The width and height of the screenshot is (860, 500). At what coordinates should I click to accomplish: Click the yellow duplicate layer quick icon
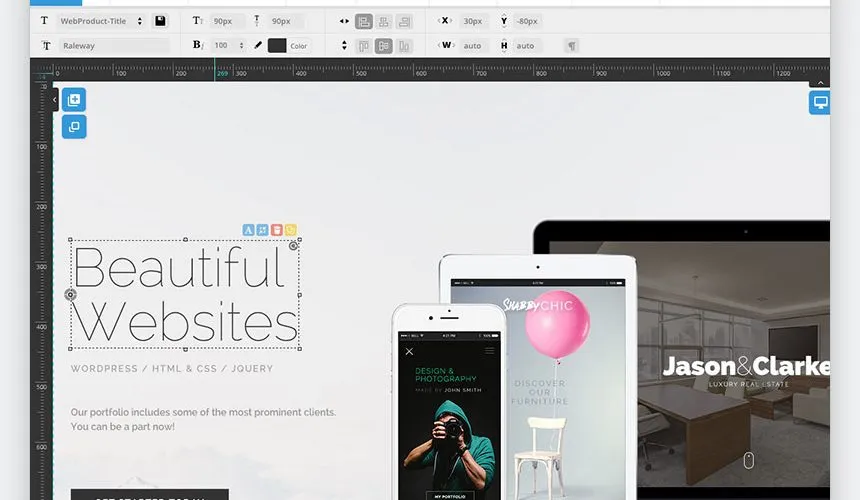(291, 230)
